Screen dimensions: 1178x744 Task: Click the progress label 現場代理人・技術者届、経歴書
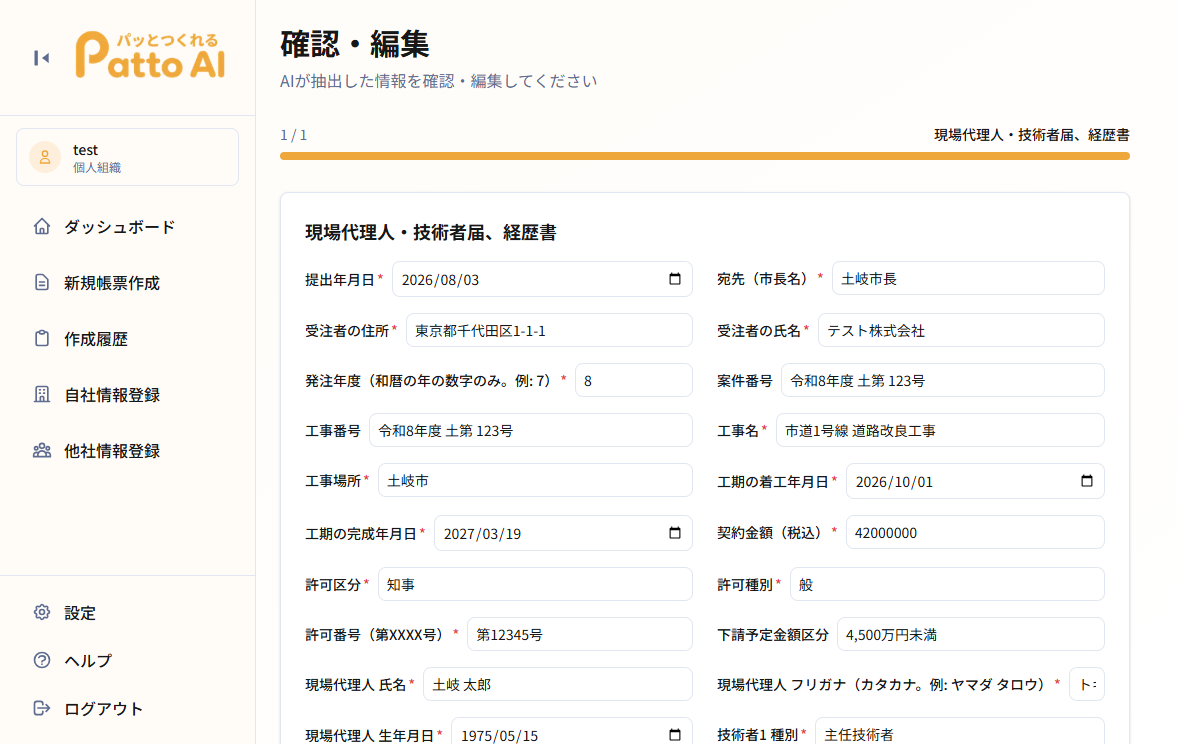[1032, 135]
